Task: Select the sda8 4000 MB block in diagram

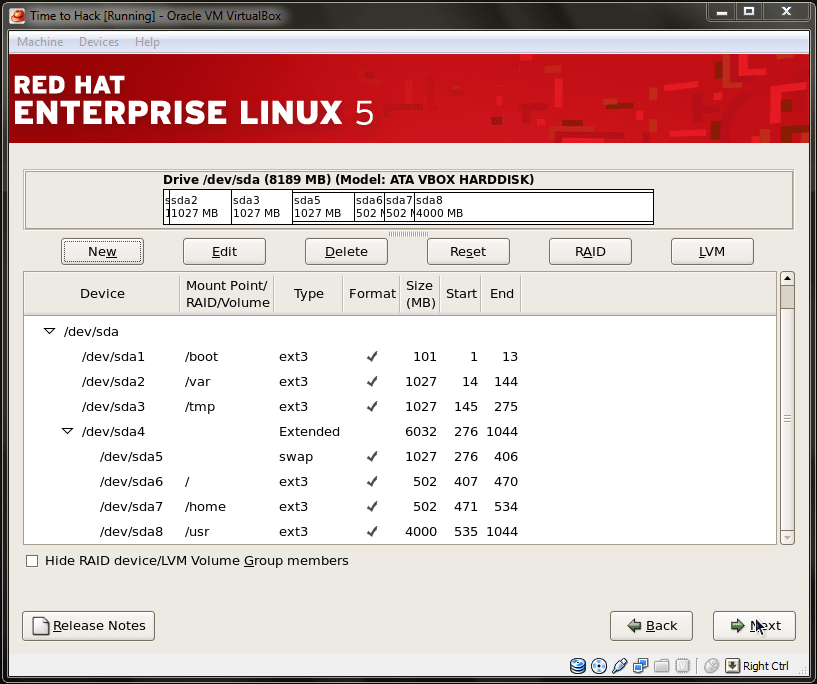Action: point(534,207)
